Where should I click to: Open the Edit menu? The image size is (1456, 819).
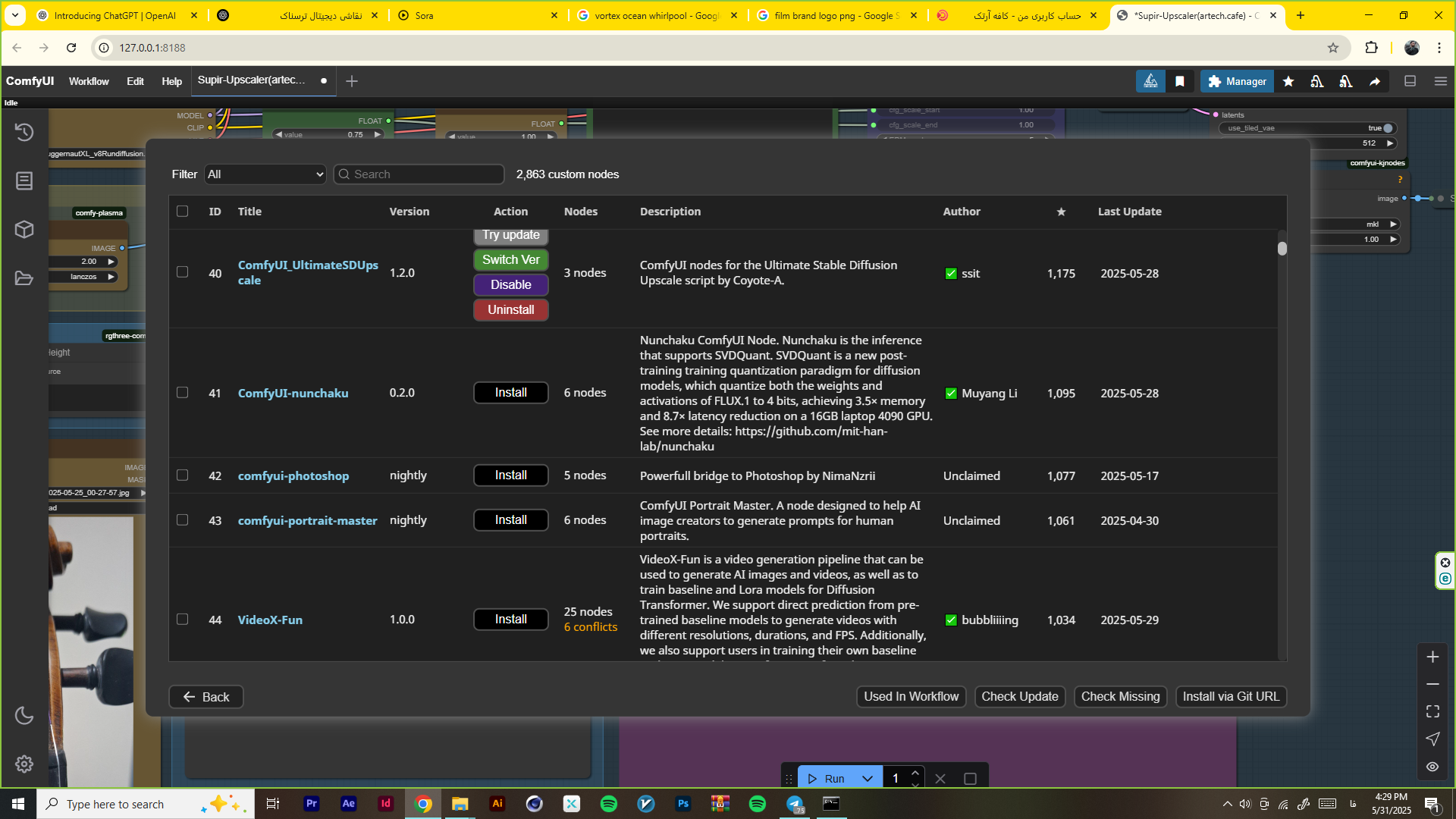point(135,81)
